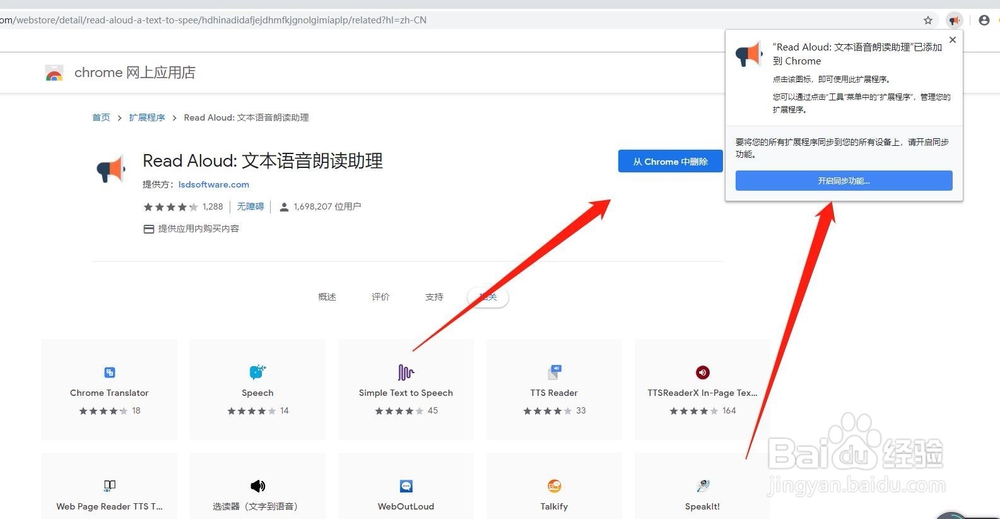
Task: Click the TTS Reader card title
Action: coord(554,393)
